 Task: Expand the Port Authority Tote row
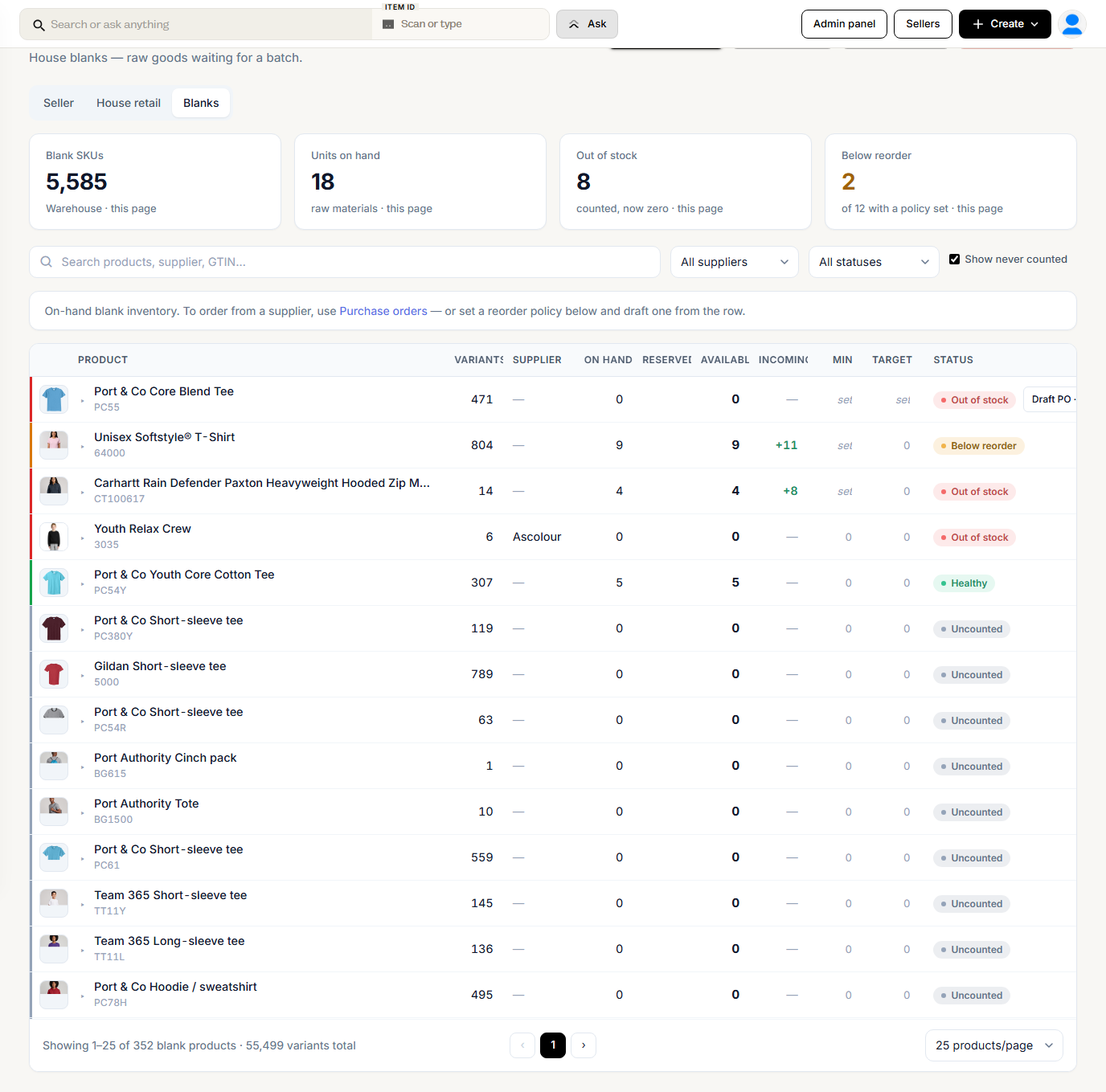(82, 812)
